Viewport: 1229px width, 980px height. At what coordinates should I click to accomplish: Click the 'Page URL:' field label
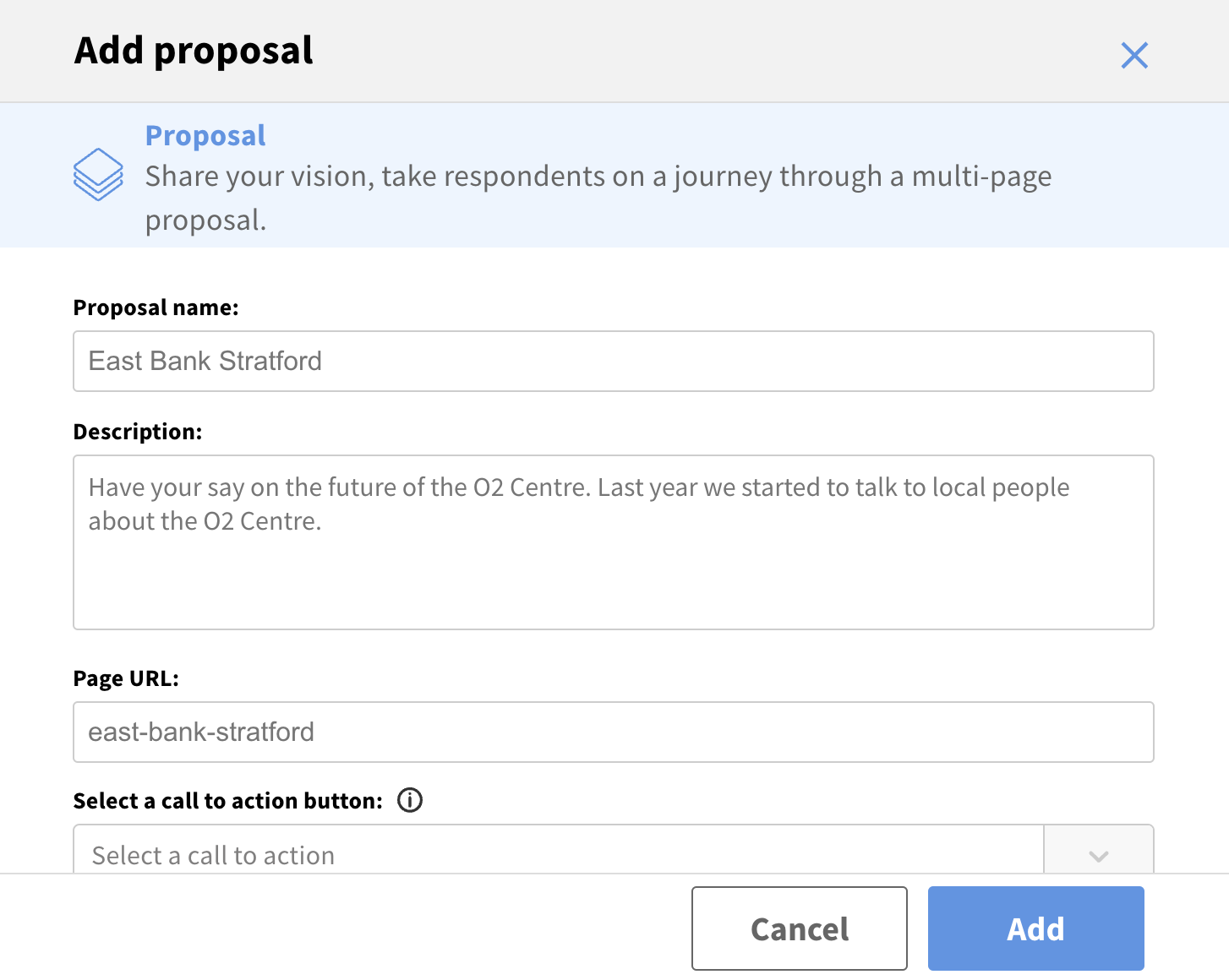tap(126, 678)
